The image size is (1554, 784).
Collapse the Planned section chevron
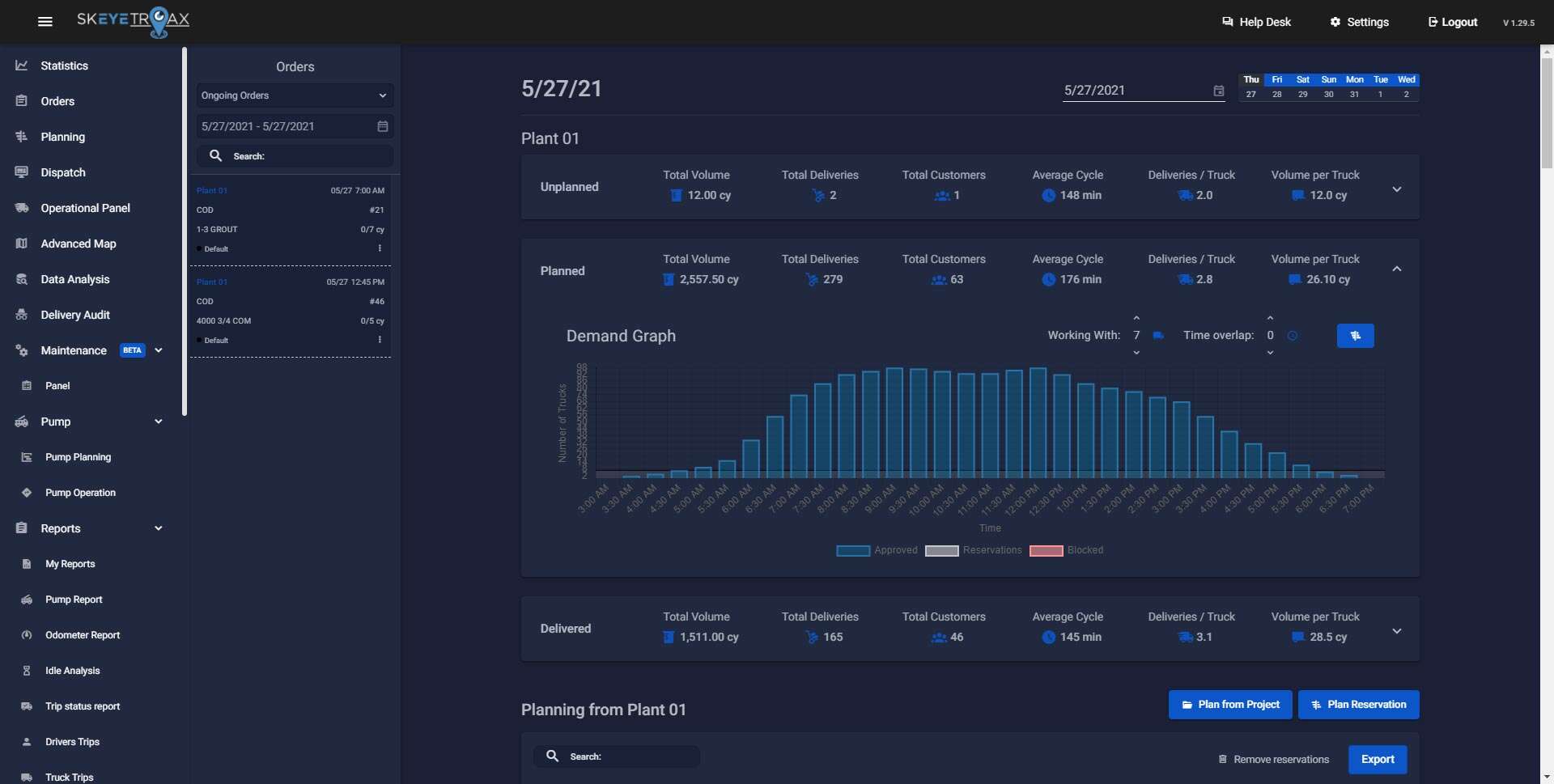1396,268
